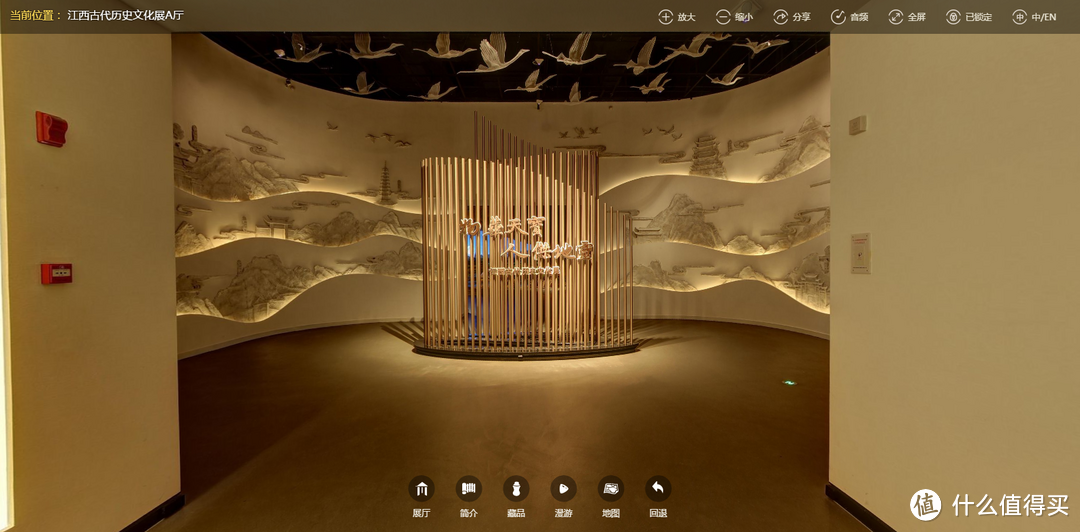This screenshot has width=1080, height=532.
Task: Click the 回退 back arrow icon
Action: (657, 488)
